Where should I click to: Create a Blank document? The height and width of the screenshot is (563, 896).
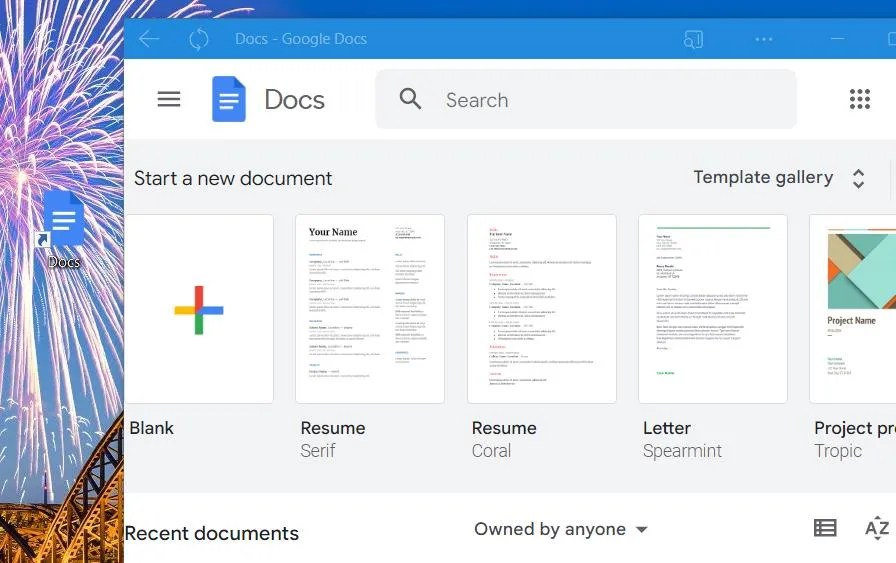[x=199, y=309]
